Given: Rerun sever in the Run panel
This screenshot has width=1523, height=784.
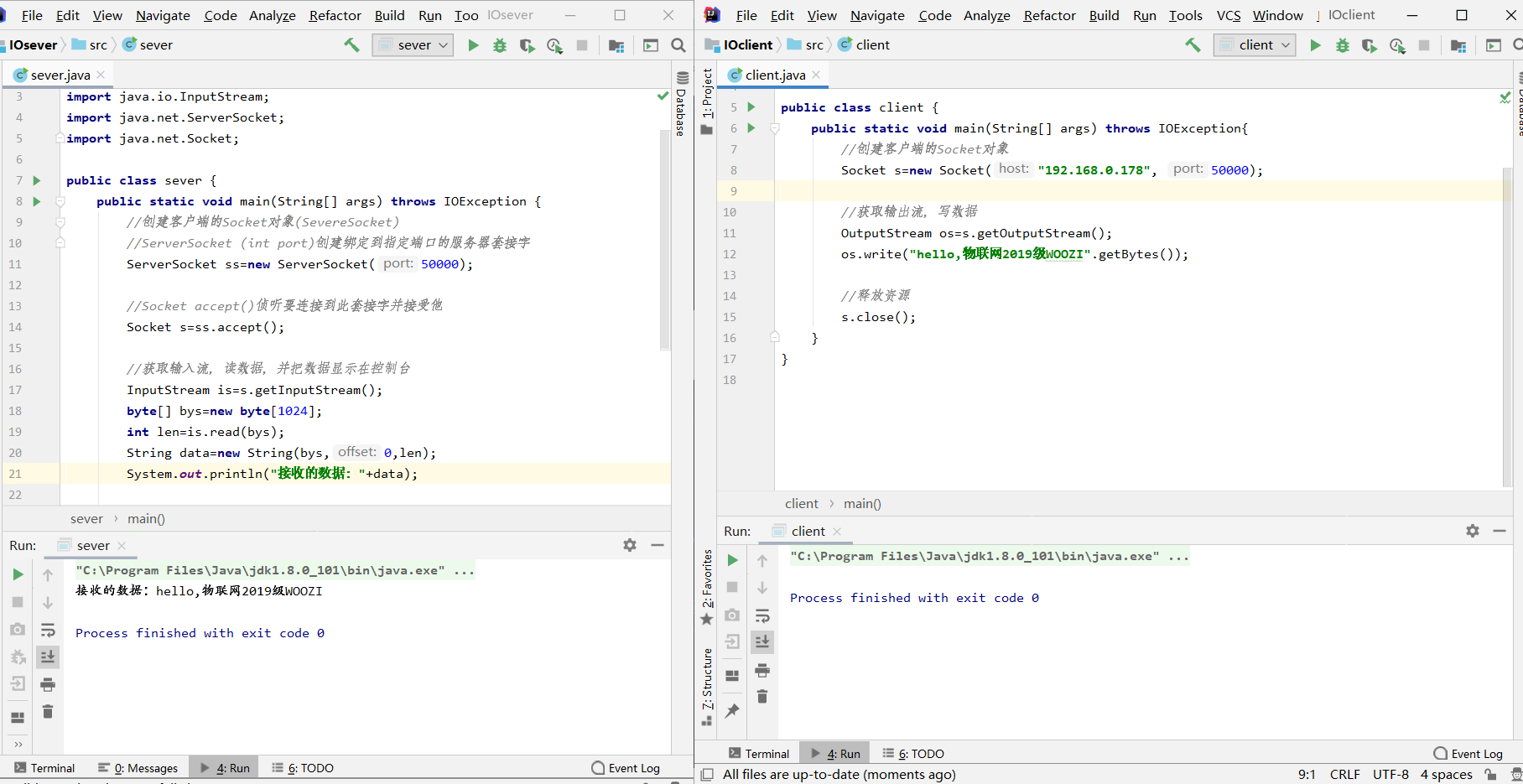Looking at the screenshot, I should (x=18, y=574).
